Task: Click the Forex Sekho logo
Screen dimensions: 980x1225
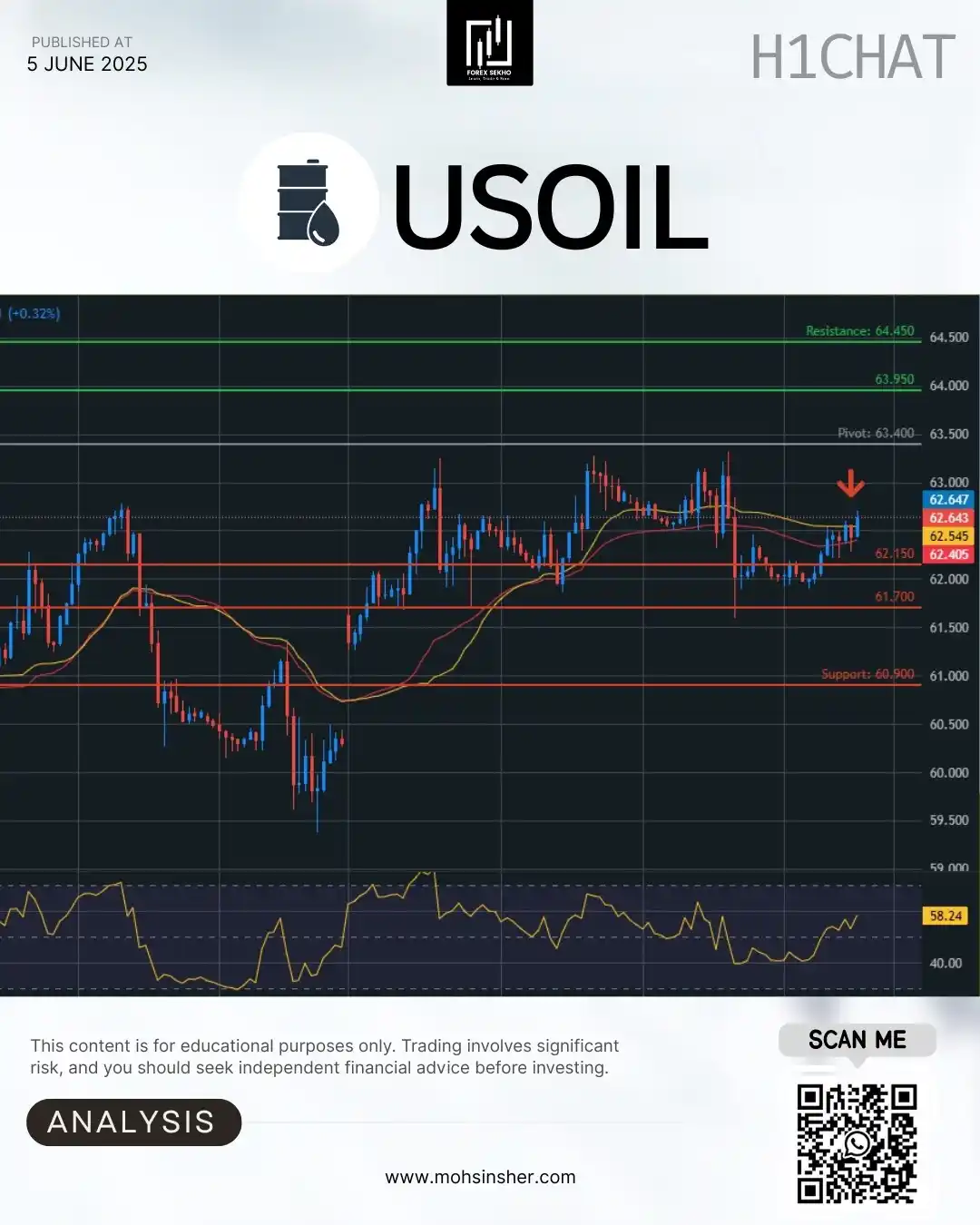Action: click(x=490, y=43)
